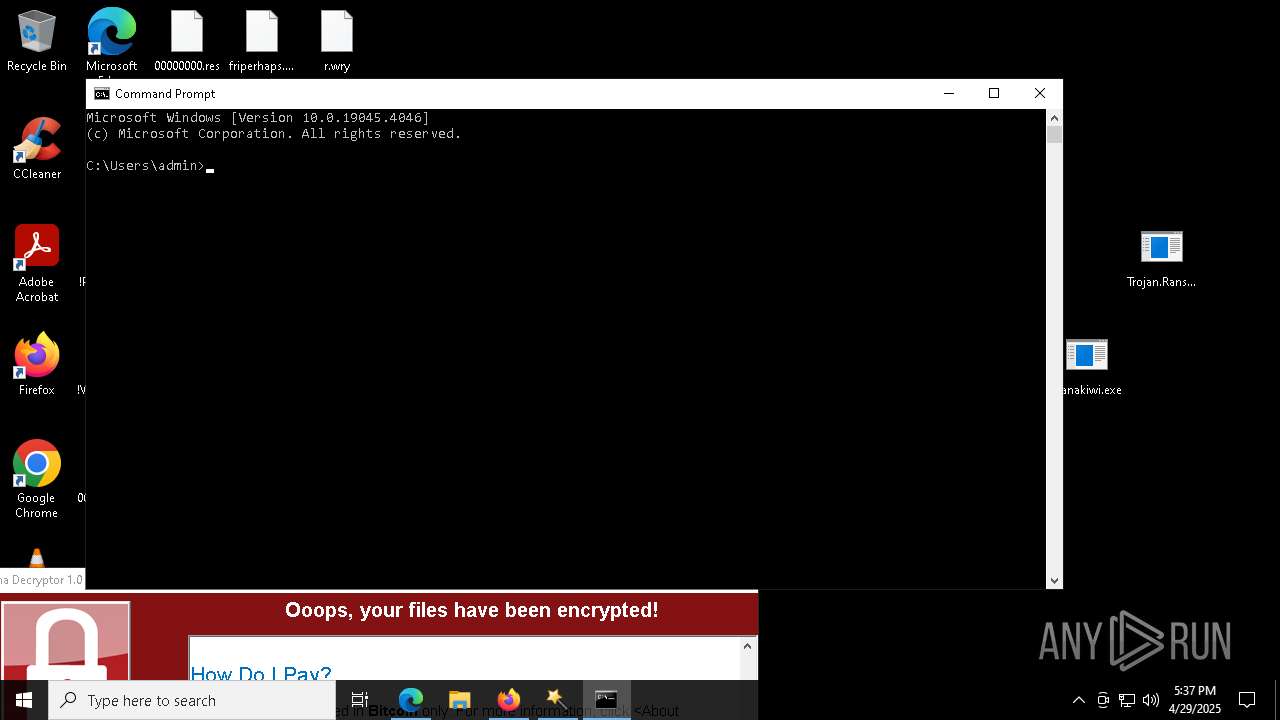Image resolution: width=1280 pixels, height=720 pixels.
Task: Select the 00000000.res file on desktop
Action: 187,42
